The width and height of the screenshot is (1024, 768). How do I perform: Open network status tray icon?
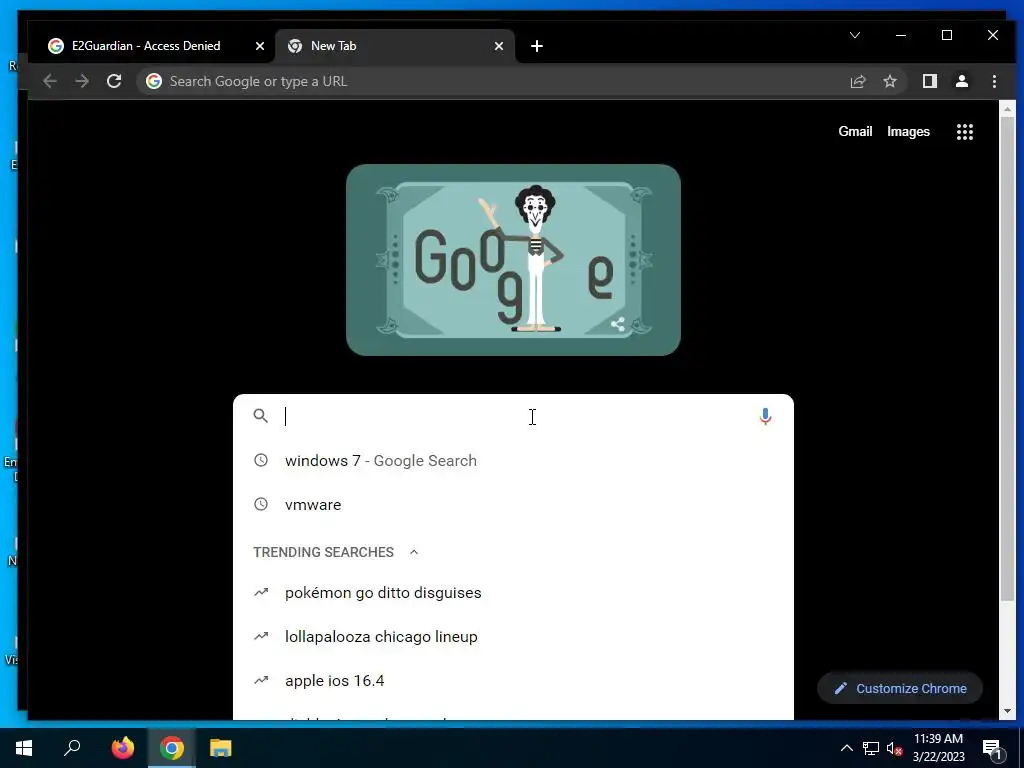click(x=871, y=748)
